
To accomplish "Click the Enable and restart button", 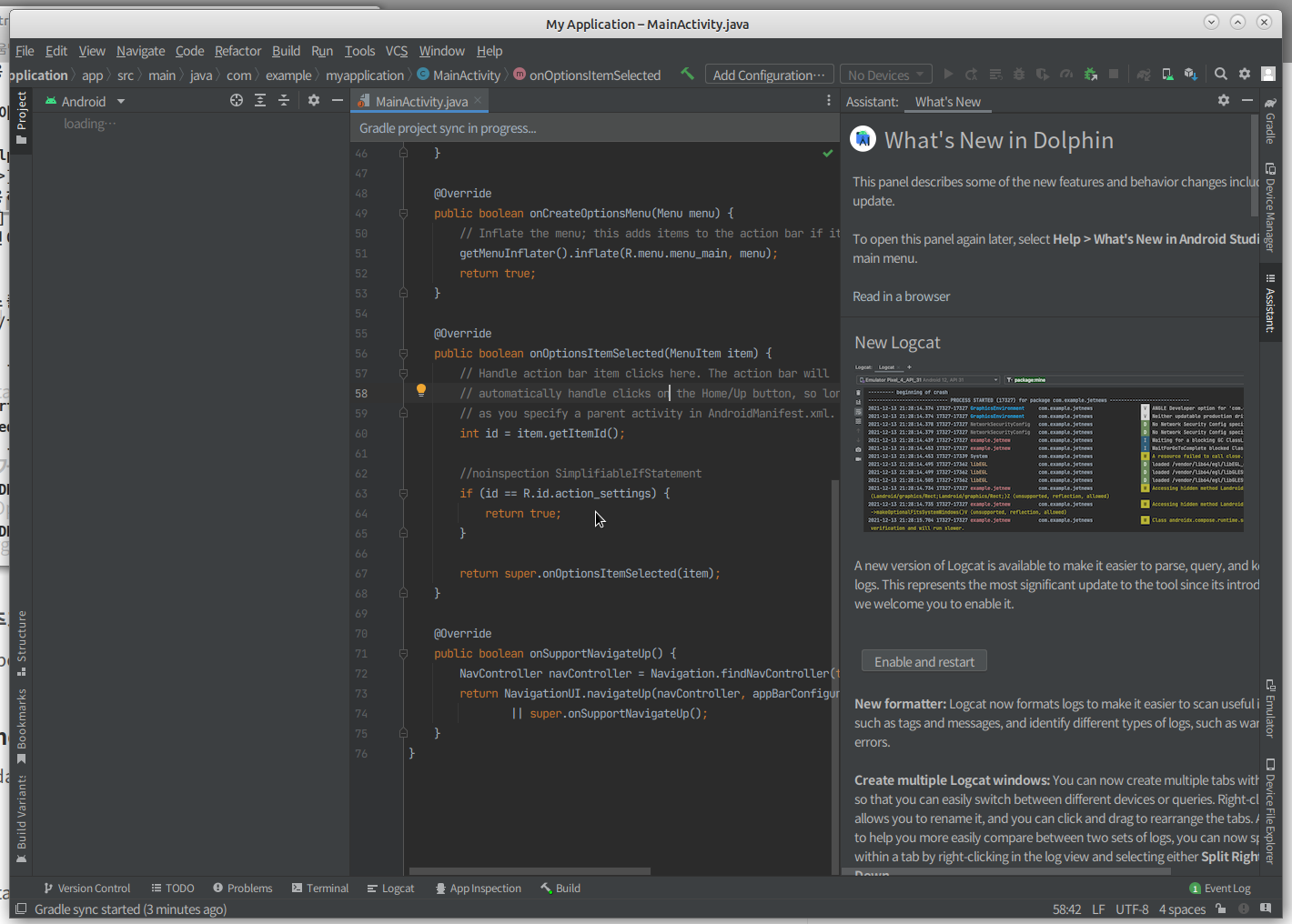I will tap(924, 661).
